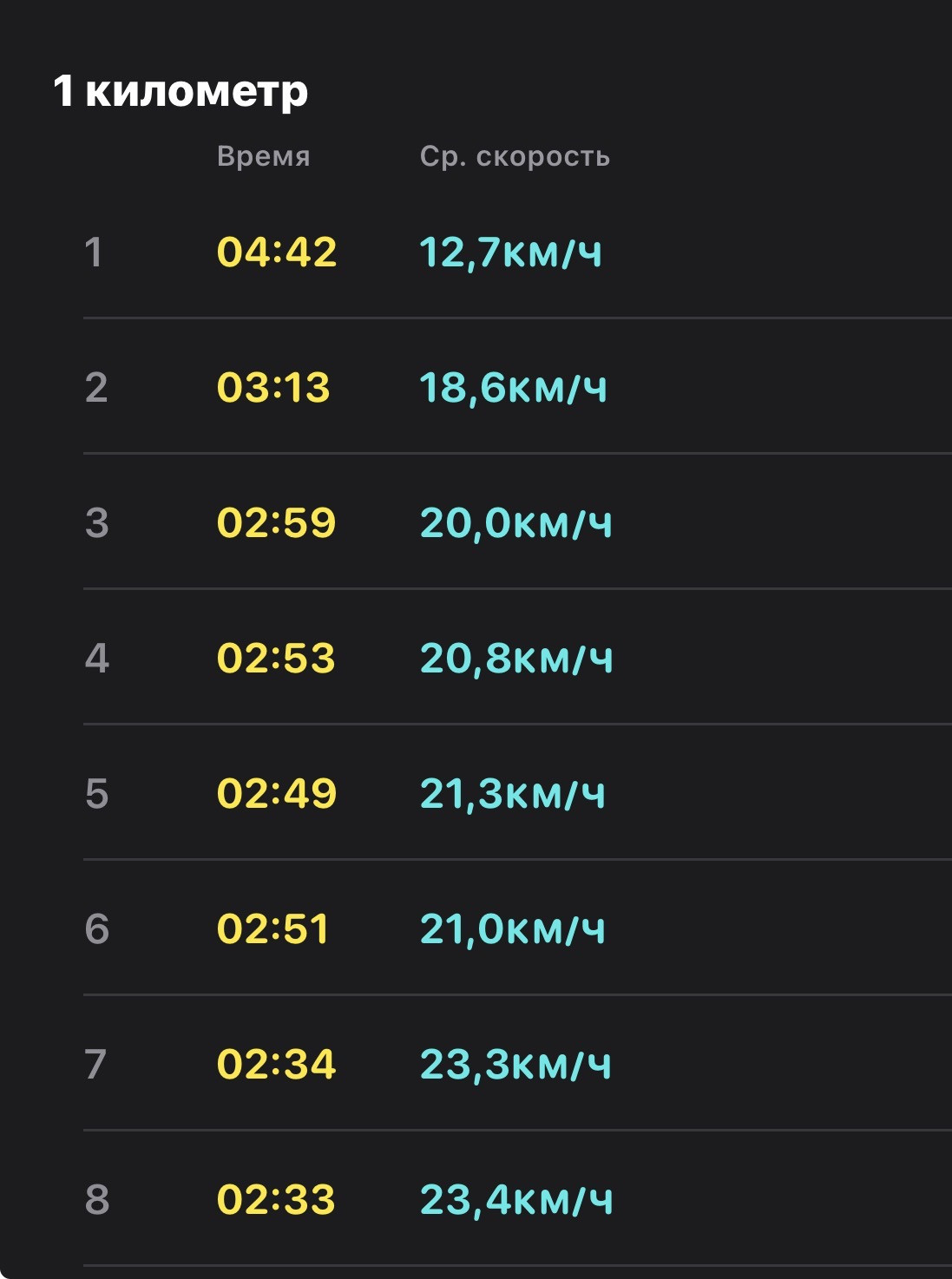
Task: Select kilometer 5 split time 02:49
Action: [277, 794]
